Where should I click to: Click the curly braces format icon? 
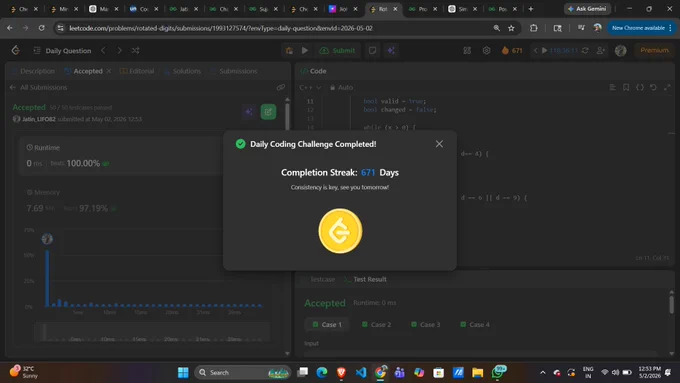(640, 88)
